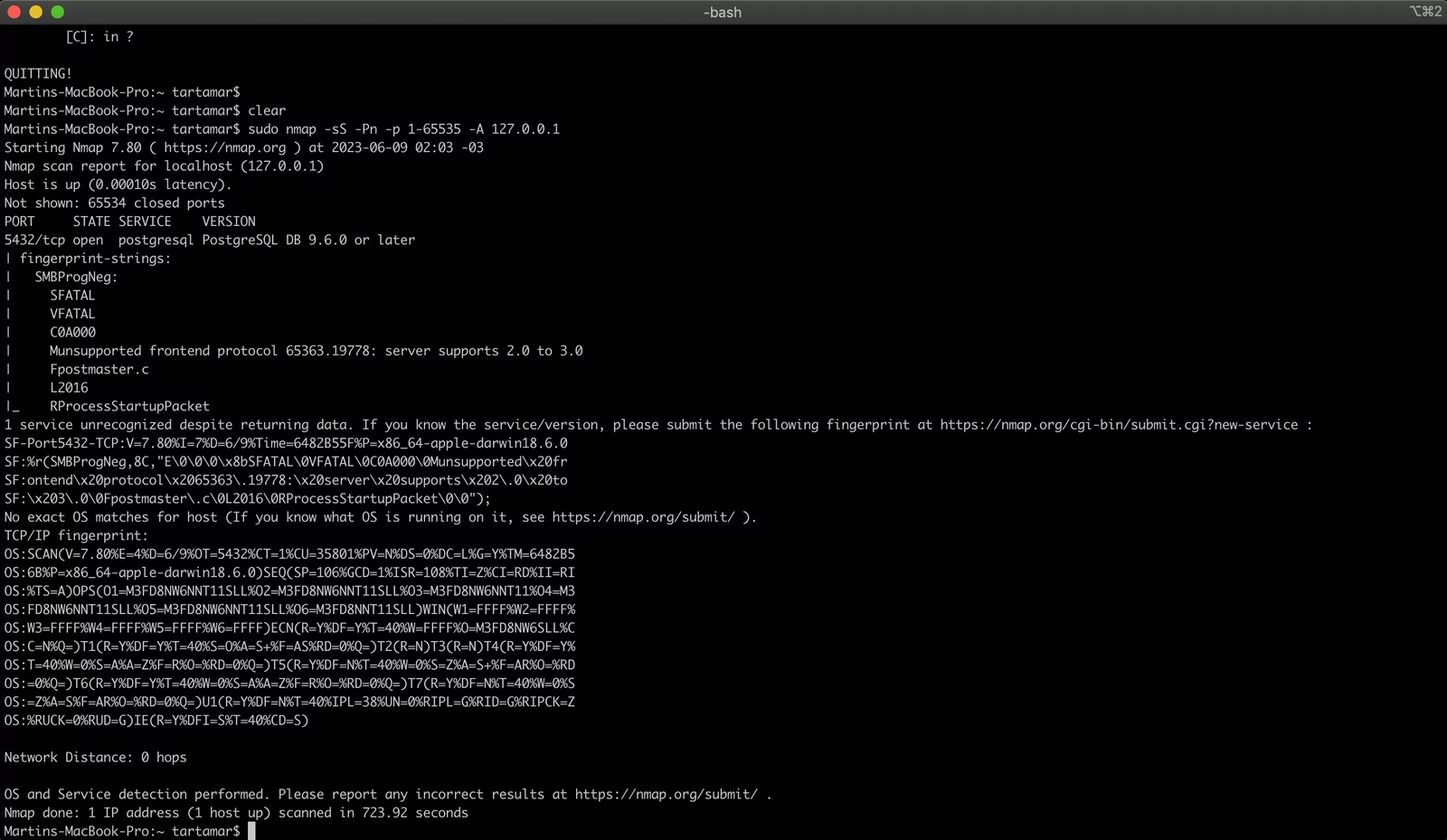Enter full screen with the green button
Screen dimensions: 1447x840
click(56, 12)
